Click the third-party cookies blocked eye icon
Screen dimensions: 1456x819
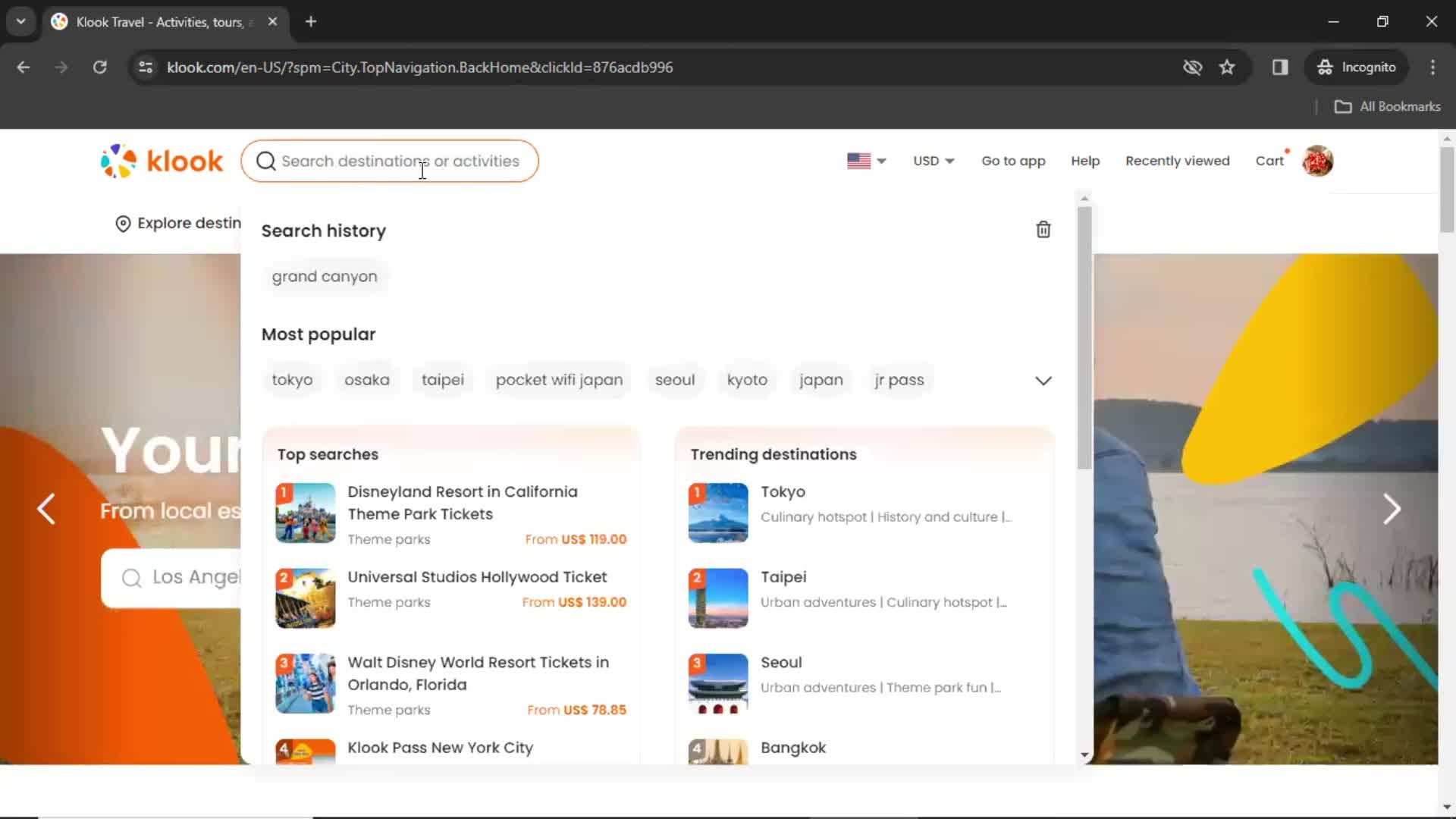(1193, 67)
